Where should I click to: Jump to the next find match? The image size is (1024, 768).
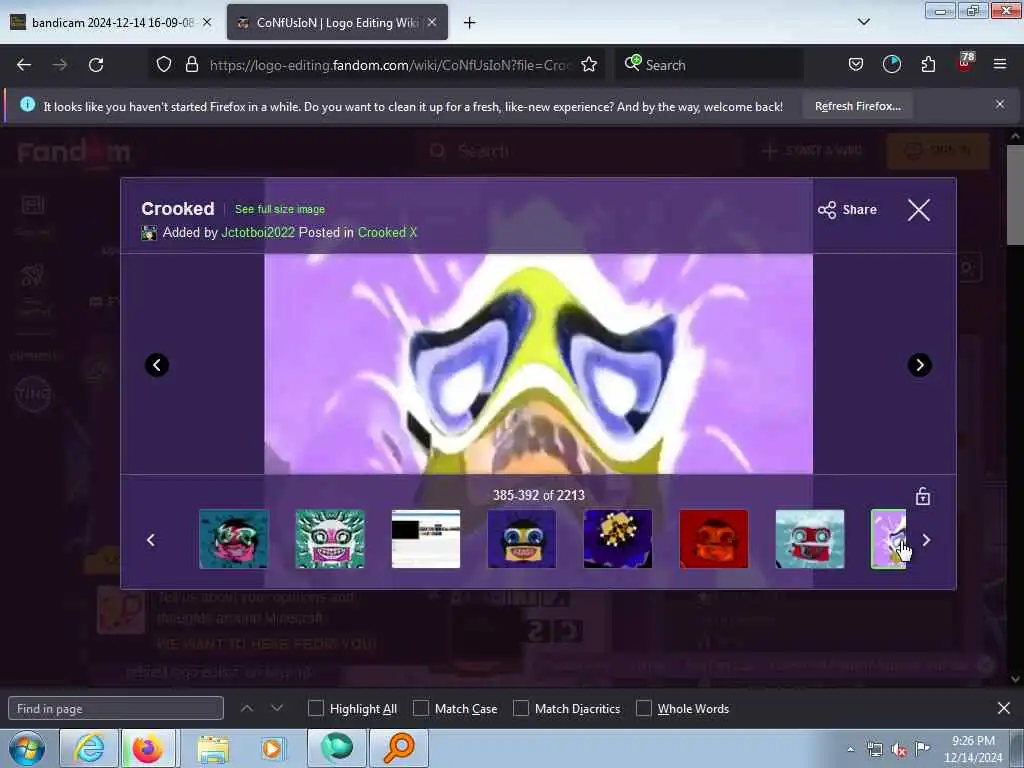point(277,708)
